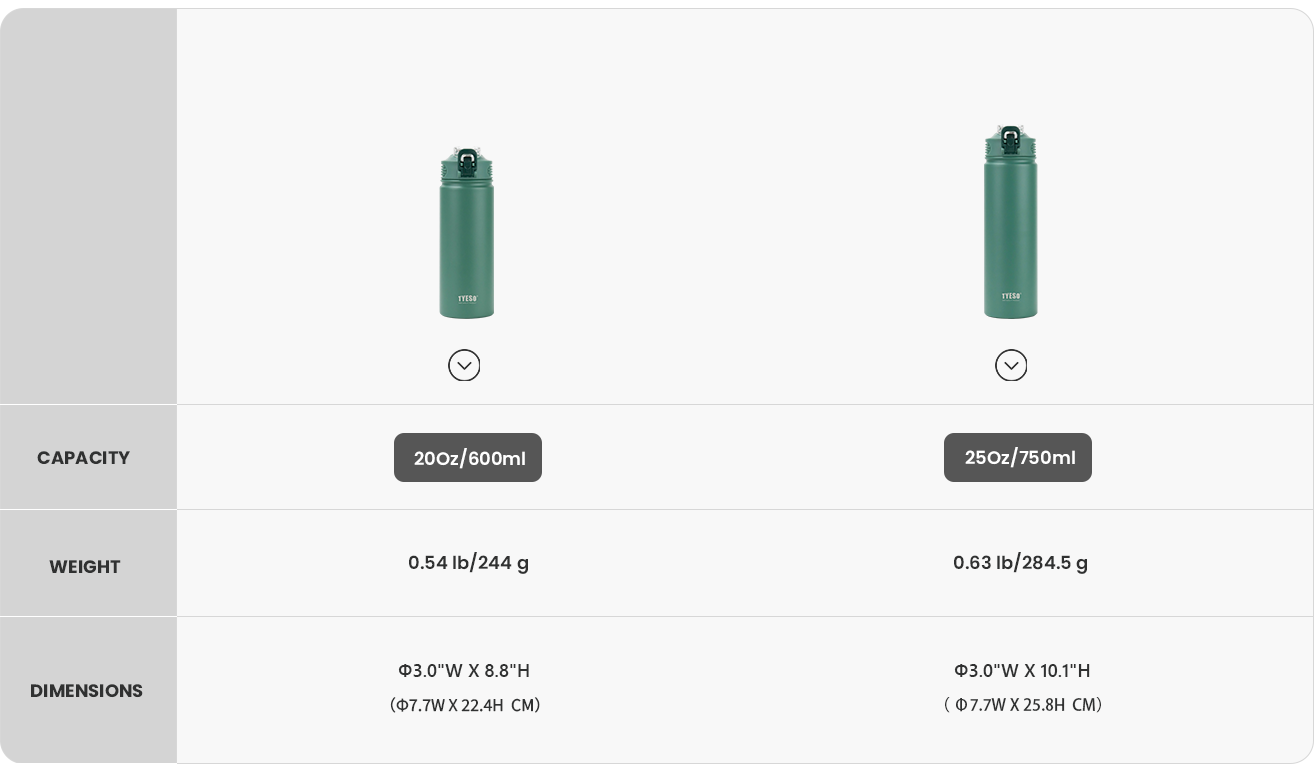The height and width of the screenshot is (769, 1314).
Task: Click the shorter green bottle image
Action: 466,245
